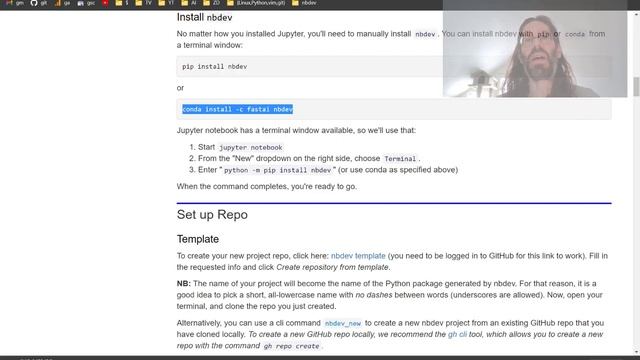This screenshot has height=360, width=640.
Task: Follow the 'gh cli' link
Action: tap(457, 334)
